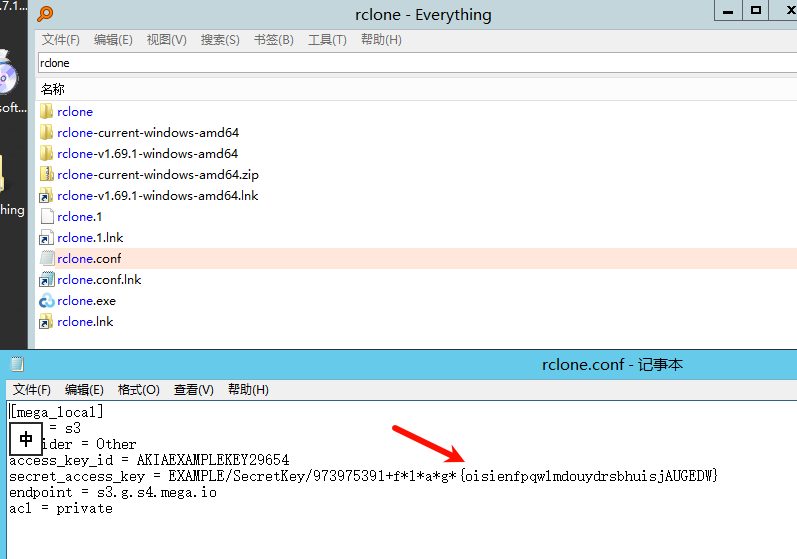Open the 书签(B) menu in Everything
The image size is (797, 559).
click(273, 40)
